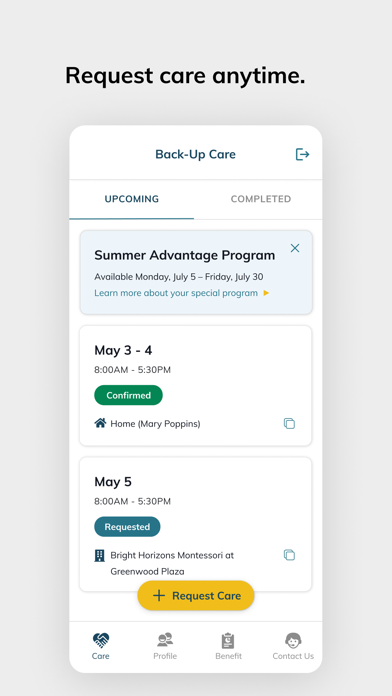This screenshot has width=392, height=696.
Task: Open Contact Us in the bottom bar
Action: pos(293,646)
